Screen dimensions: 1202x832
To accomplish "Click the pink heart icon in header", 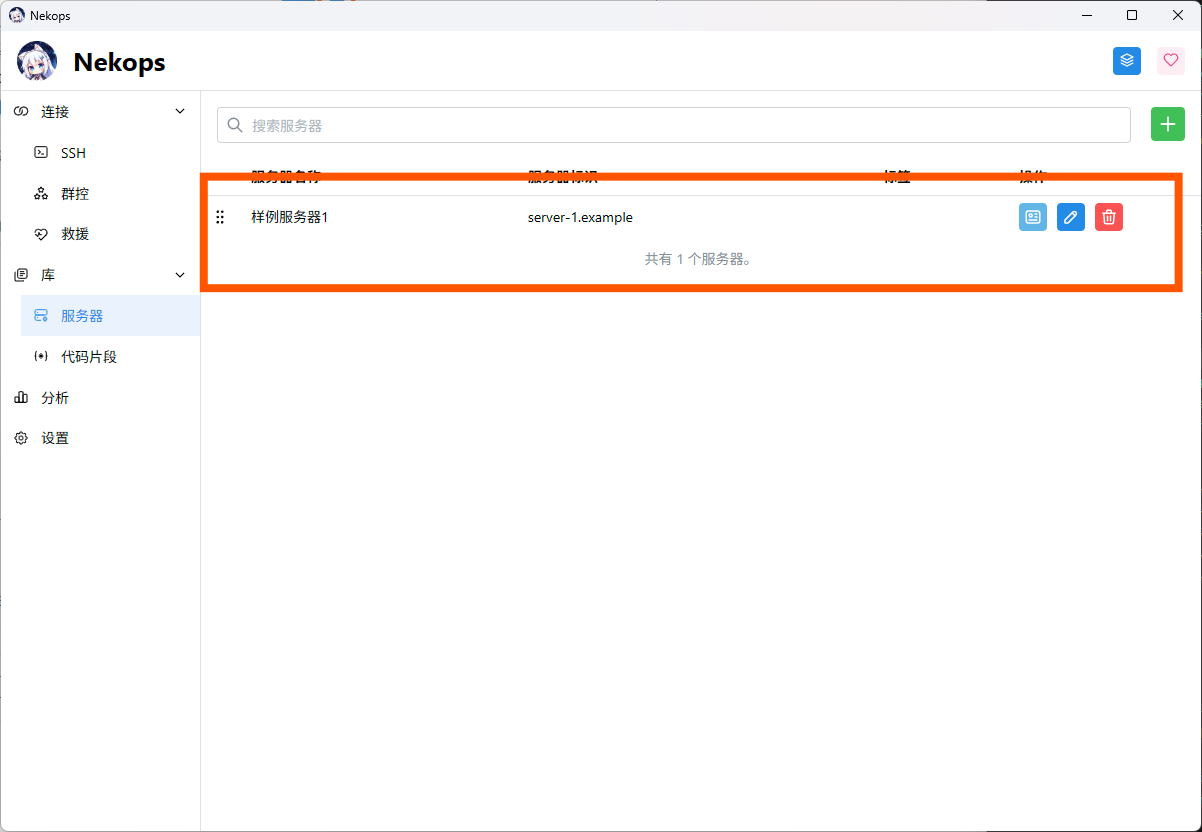I will click(1171, 61).
